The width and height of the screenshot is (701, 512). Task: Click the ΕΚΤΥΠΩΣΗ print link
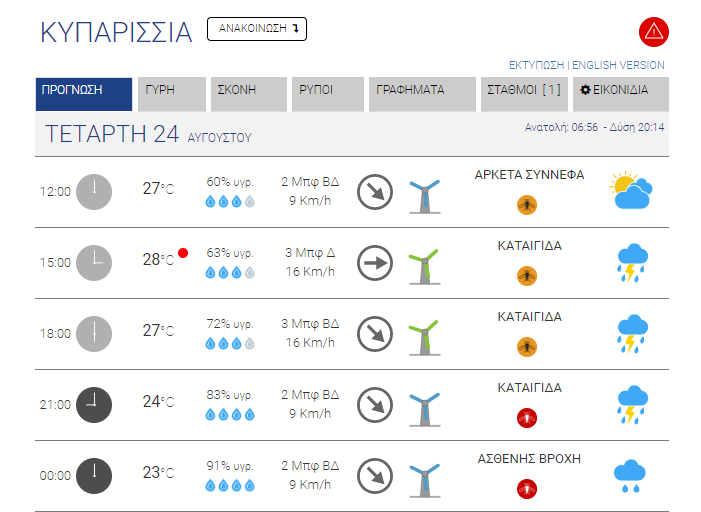536,65
